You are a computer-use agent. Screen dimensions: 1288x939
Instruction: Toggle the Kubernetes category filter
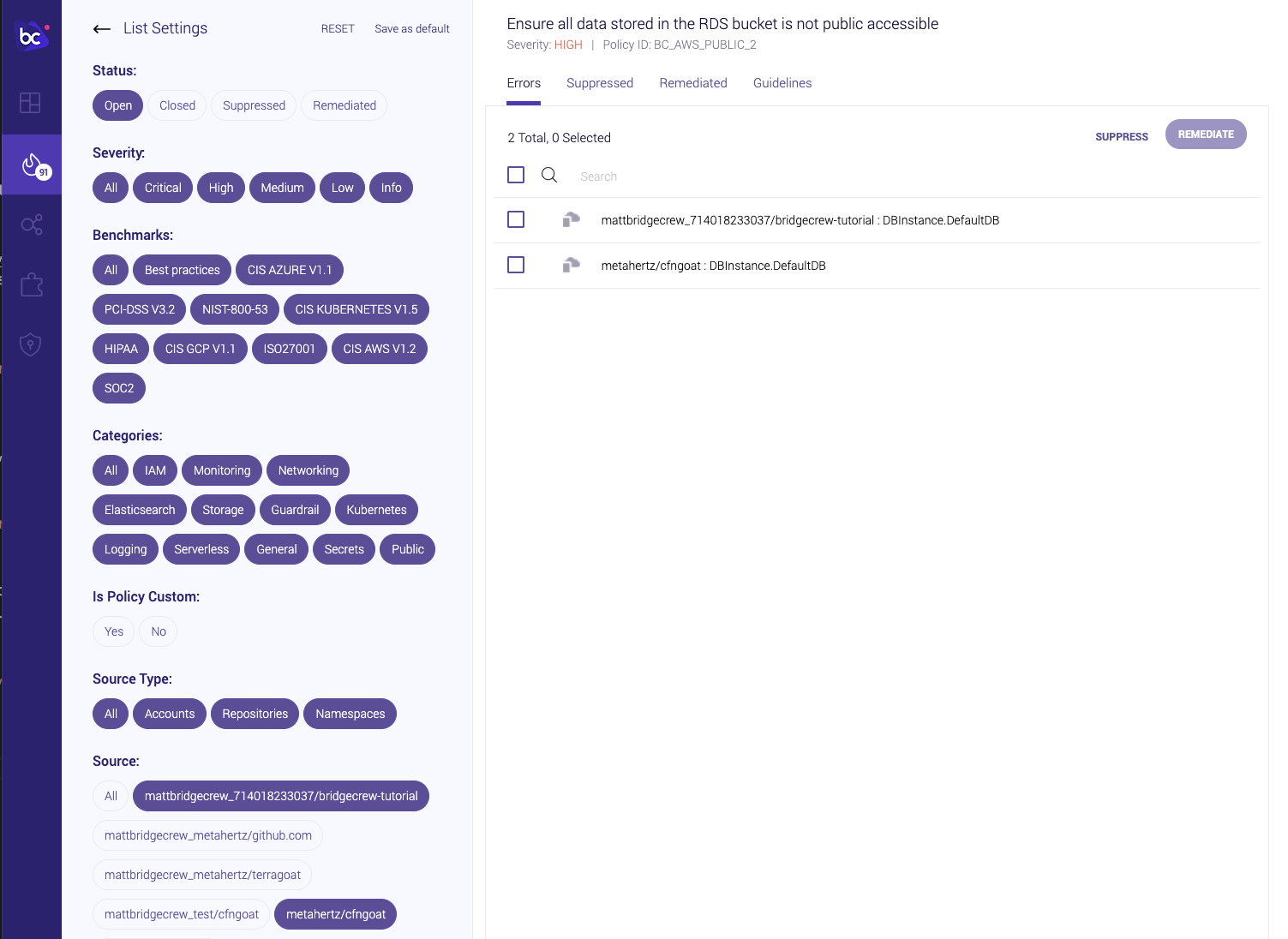pos(376,510)
